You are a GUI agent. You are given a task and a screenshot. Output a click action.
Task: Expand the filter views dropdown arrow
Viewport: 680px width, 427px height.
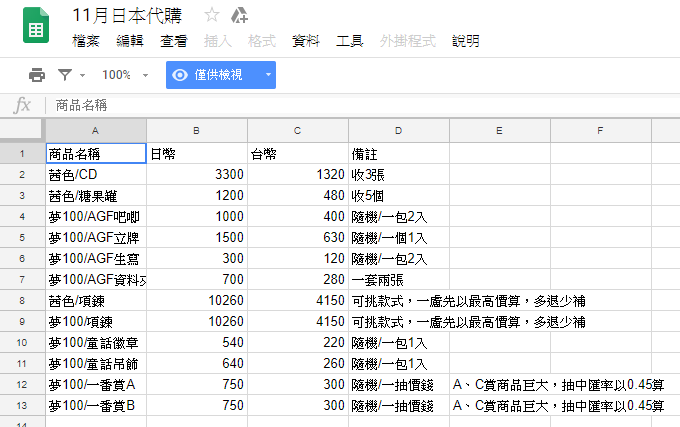(82, 75)
